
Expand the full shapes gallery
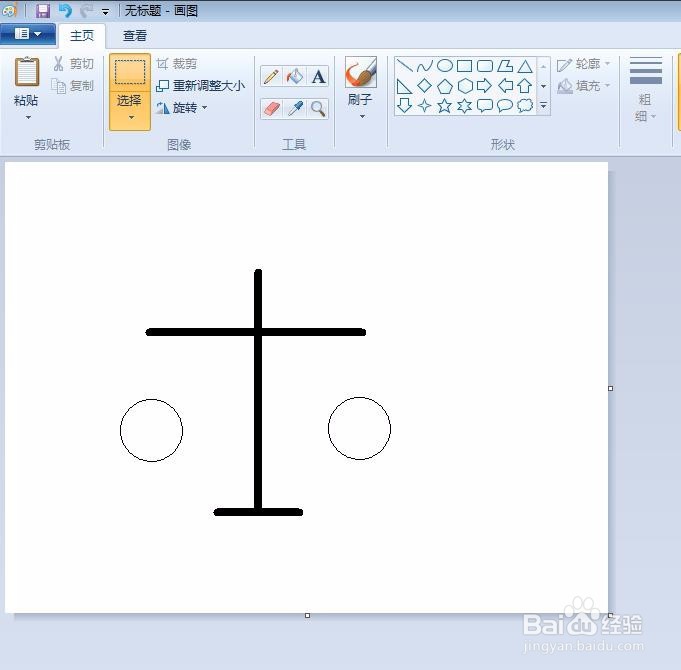543,105
